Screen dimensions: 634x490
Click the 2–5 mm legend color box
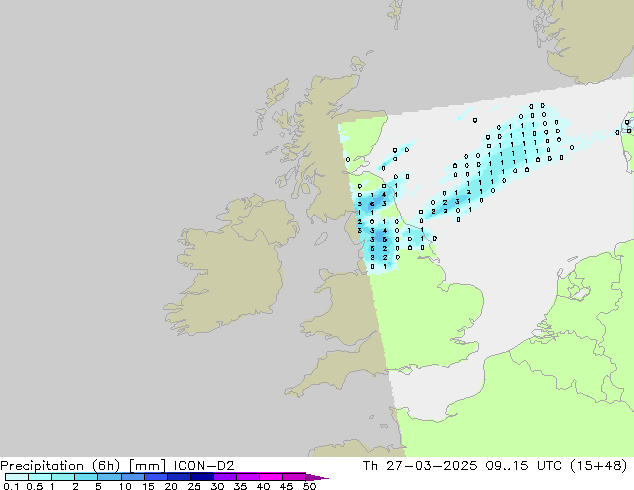point(86,477)
